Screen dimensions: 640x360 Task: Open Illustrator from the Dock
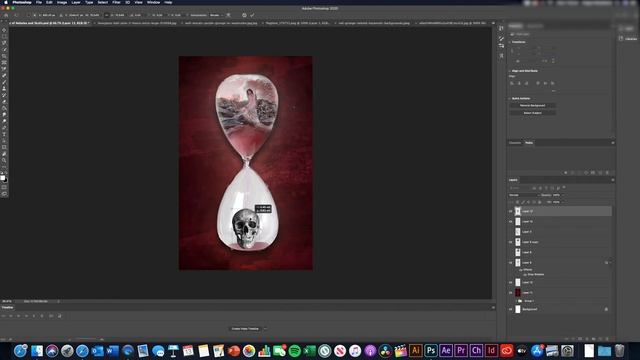(416, 350)
